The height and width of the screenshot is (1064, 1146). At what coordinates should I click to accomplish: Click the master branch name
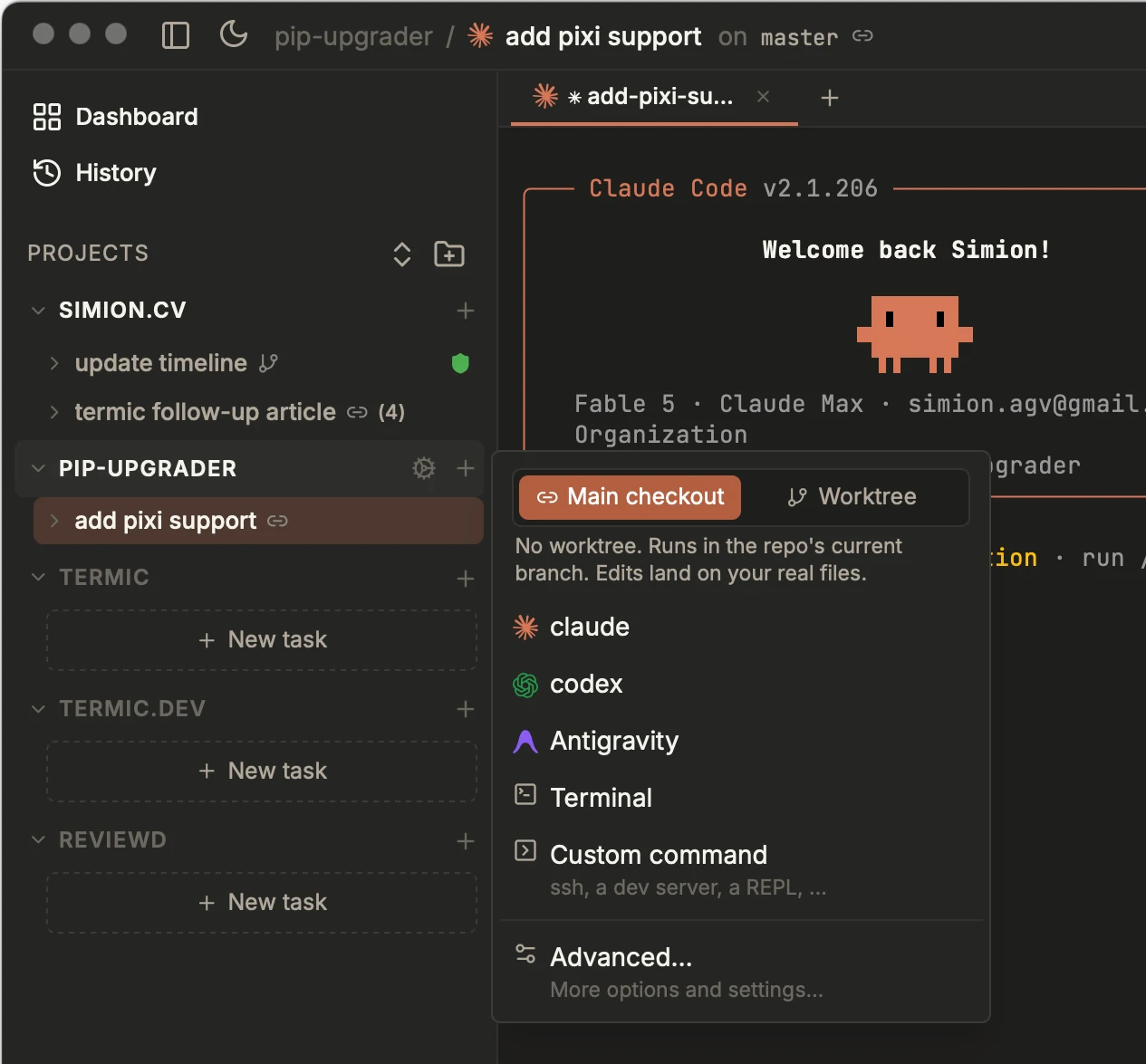tap(799, 37)
